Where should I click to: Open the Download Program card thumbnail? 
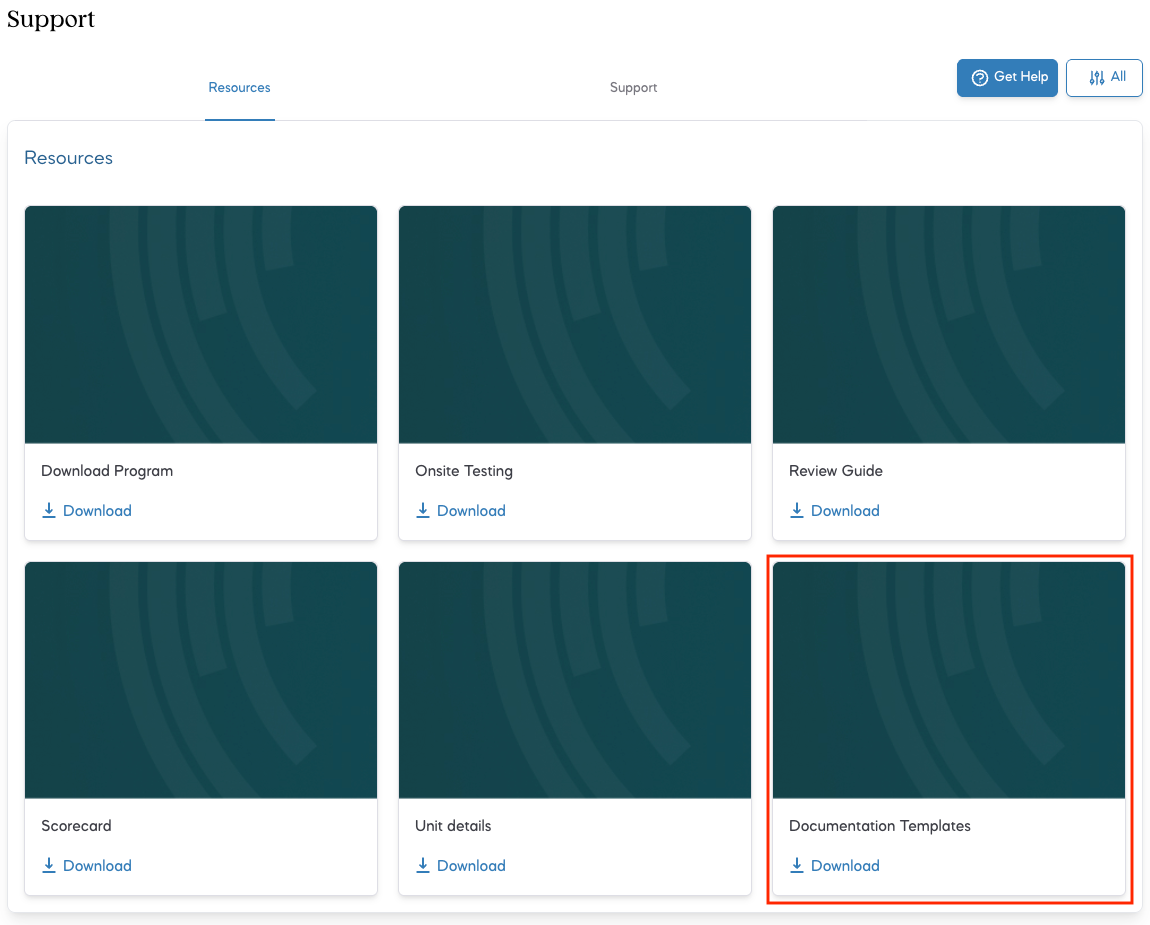[x=201, y=324]
